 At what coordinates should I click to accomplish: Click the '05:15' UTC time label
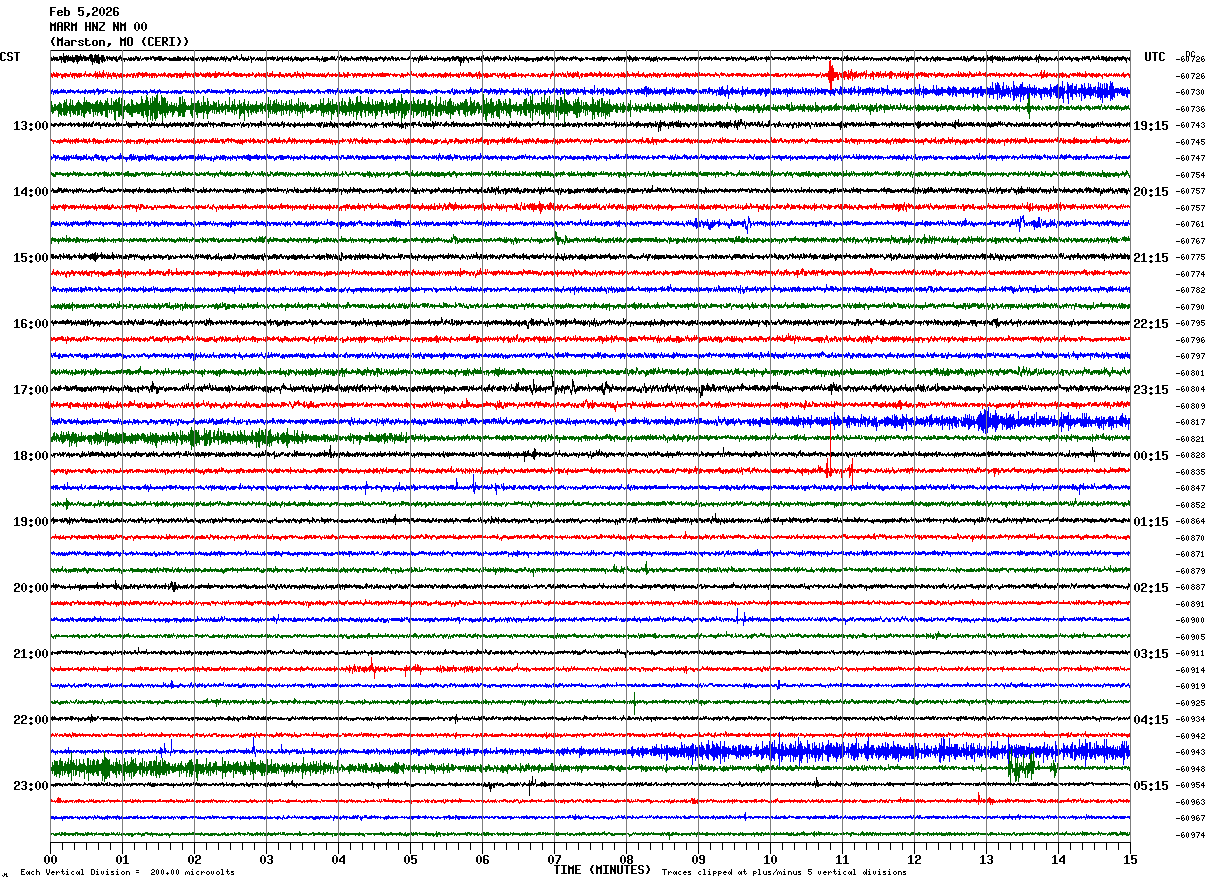point(1151,786)
